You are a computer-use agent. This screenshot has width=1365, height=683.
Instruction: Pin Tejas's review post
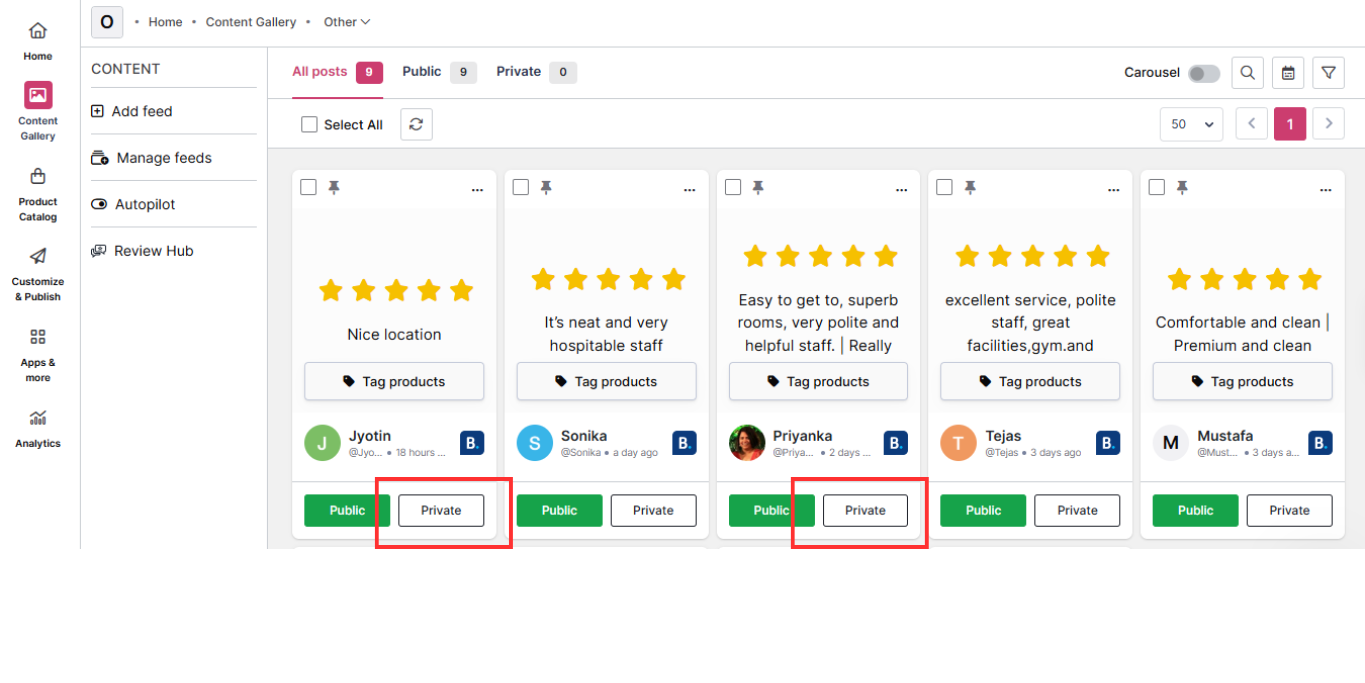(970, 188)
